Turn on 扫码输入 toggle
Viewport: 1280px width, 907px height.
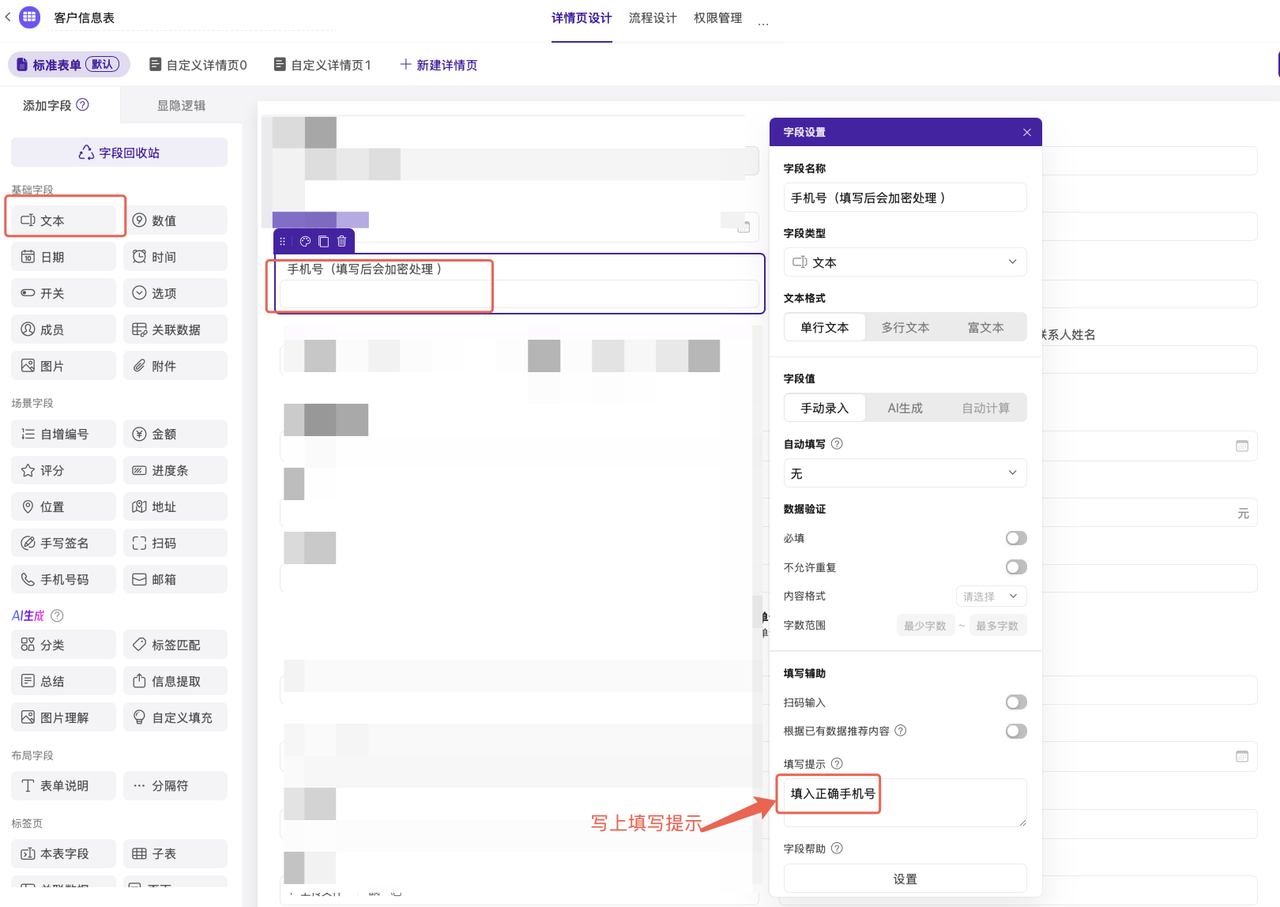pyautogui.click(x=1015, y=702)
